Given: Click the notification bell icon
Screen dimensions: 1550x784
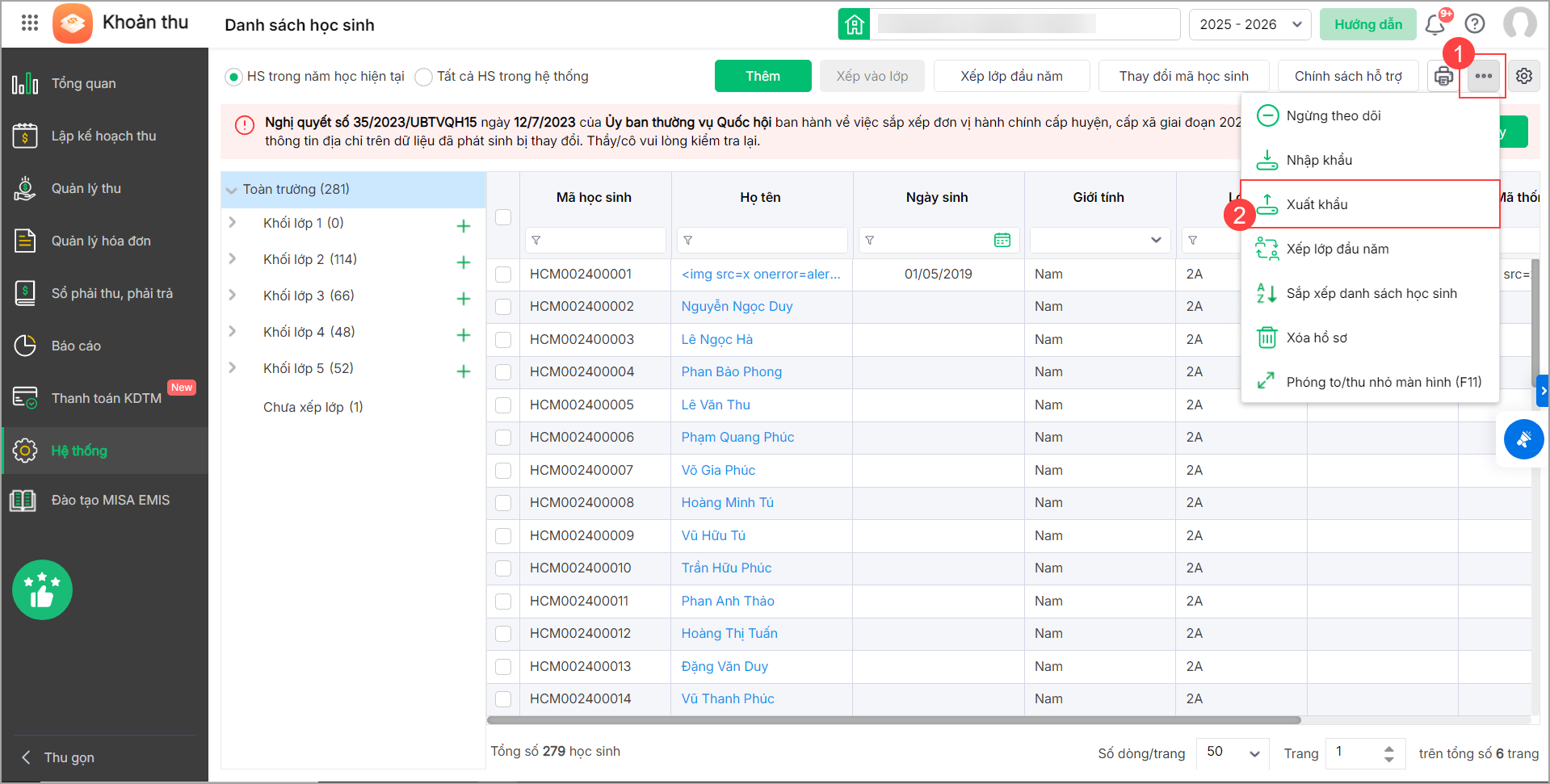Looking at the screenshot, I should pos(1434,25).
